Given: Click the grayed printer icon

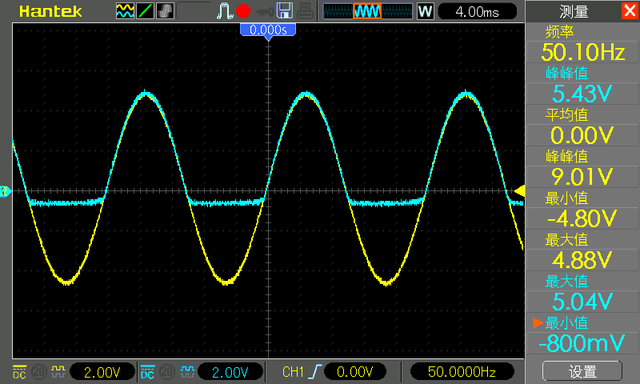Looking at the screenshot, I should click(x=305, y=11).
